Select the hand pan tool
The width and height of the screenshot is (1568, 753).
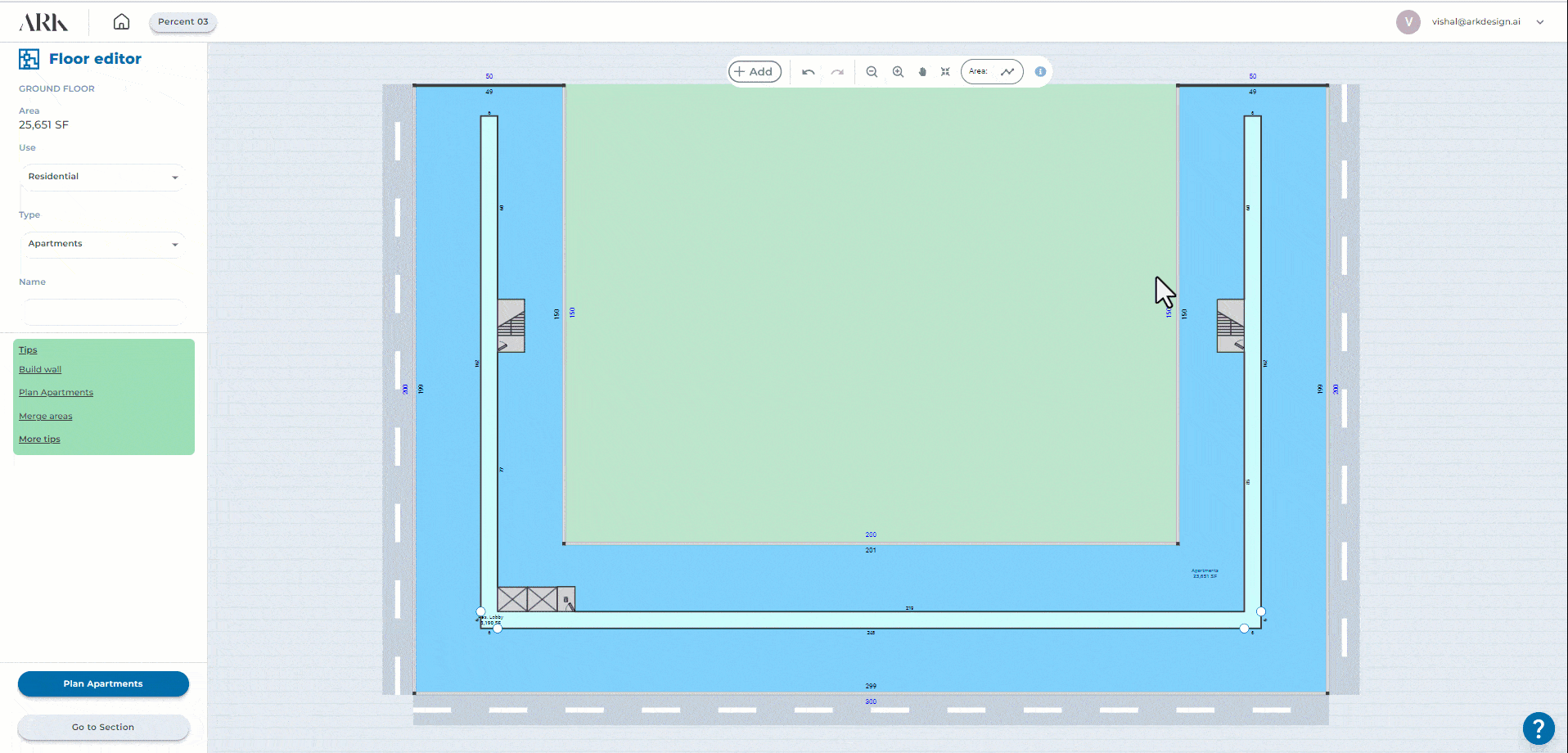922,72
